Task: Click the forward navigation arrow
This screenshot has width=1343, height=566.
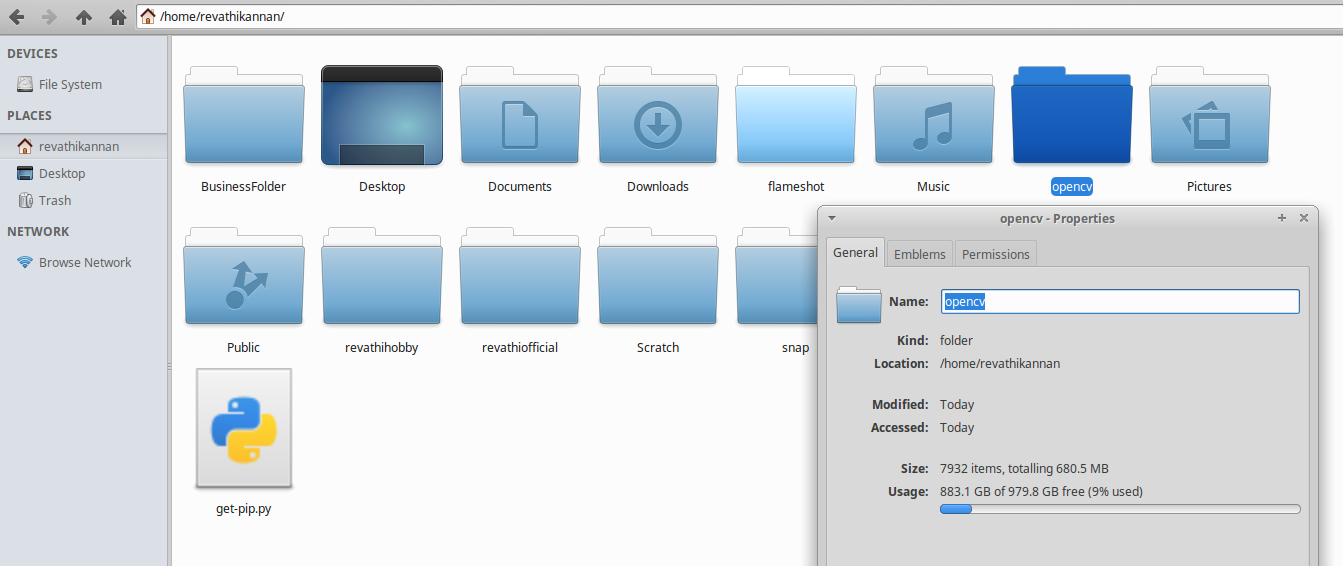Action: pos(49,17)
